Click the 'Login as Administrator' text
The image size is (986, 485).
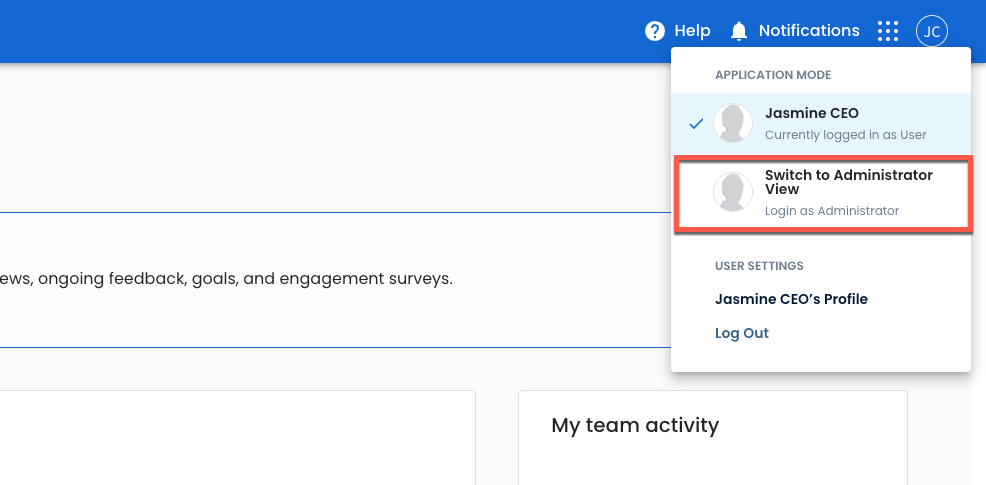click(831, 211)
